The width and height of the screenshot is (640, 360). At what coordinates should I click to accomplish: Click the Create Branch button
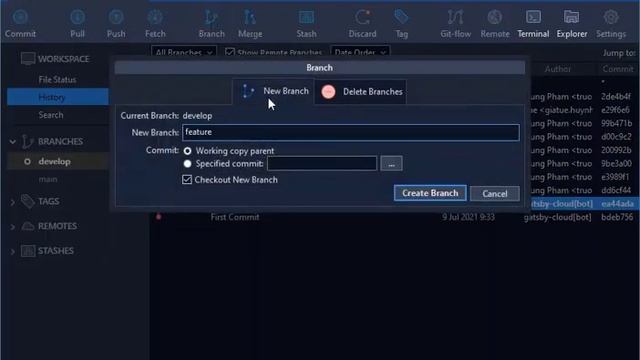point(430,193)
